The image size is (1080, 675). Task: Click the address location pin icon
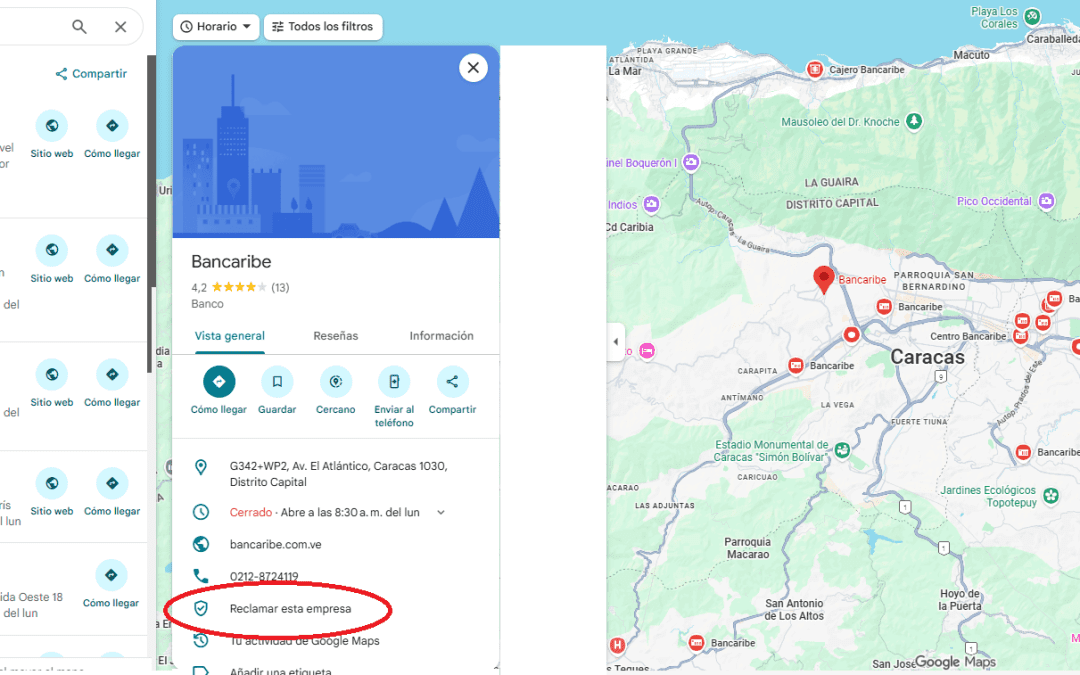201,466
